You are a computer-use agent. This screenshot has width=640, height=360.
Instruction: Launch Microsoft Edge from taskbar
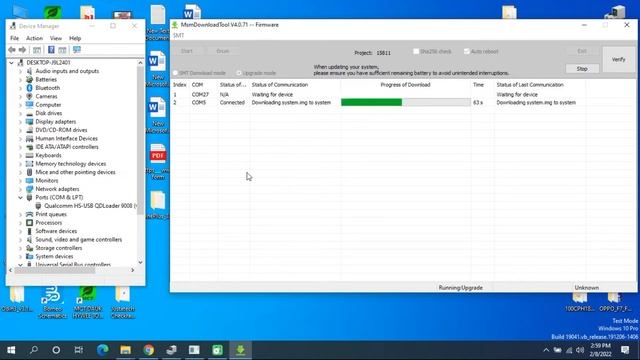pos(102,350)
